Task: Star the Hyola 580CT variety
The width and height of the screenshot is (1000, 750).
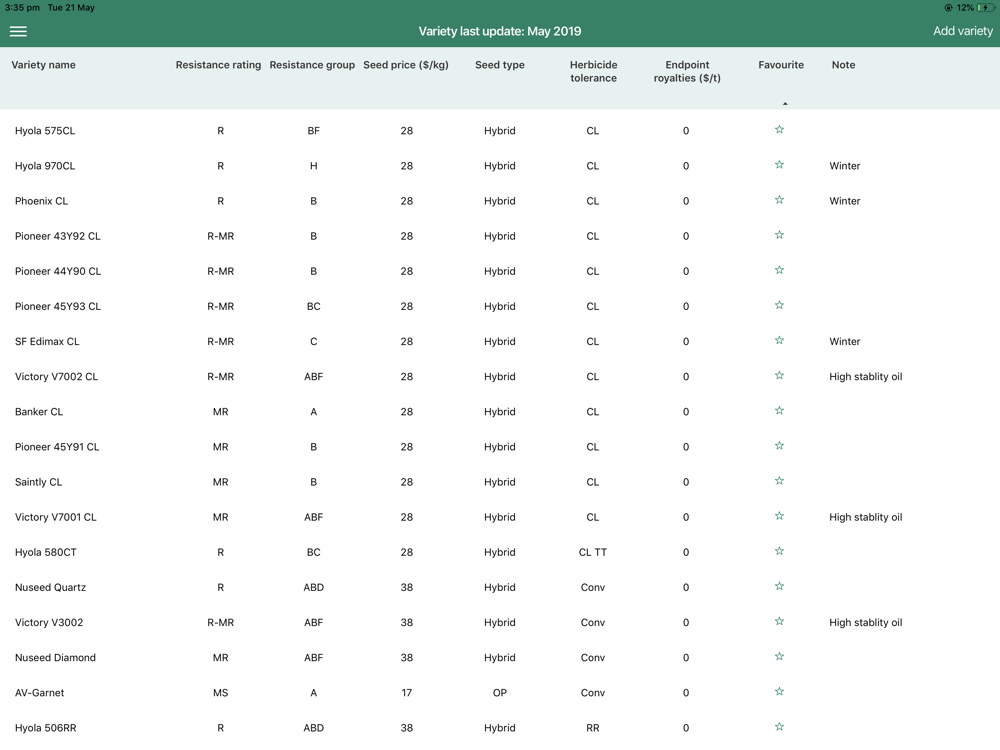Action: point(779,550)
